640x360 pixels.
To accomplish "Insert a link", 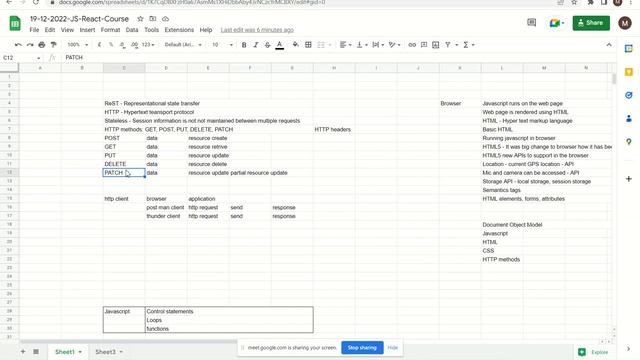I will 412,45.
